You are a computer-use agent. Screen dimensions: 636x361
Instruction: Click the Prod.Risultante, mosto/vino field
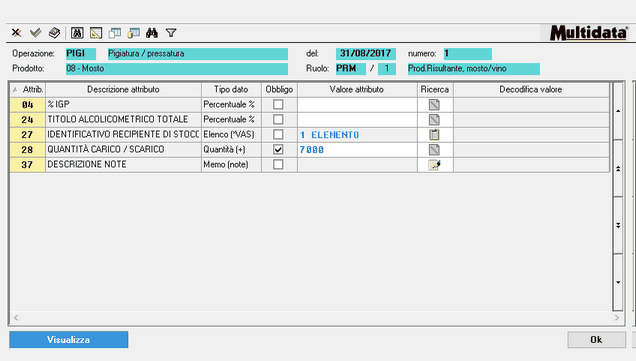pos(473,69)
